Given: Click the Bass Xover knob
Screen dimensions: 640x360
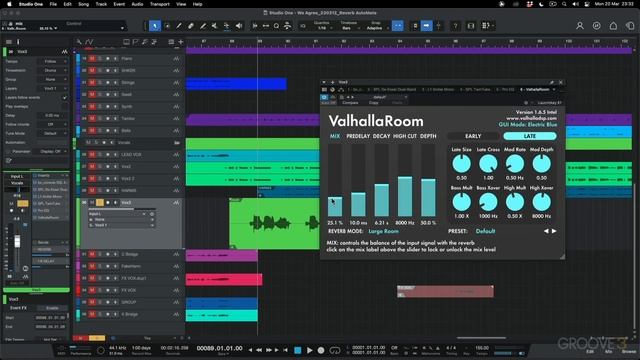Looking at the screenshot, I should (488, 202).
